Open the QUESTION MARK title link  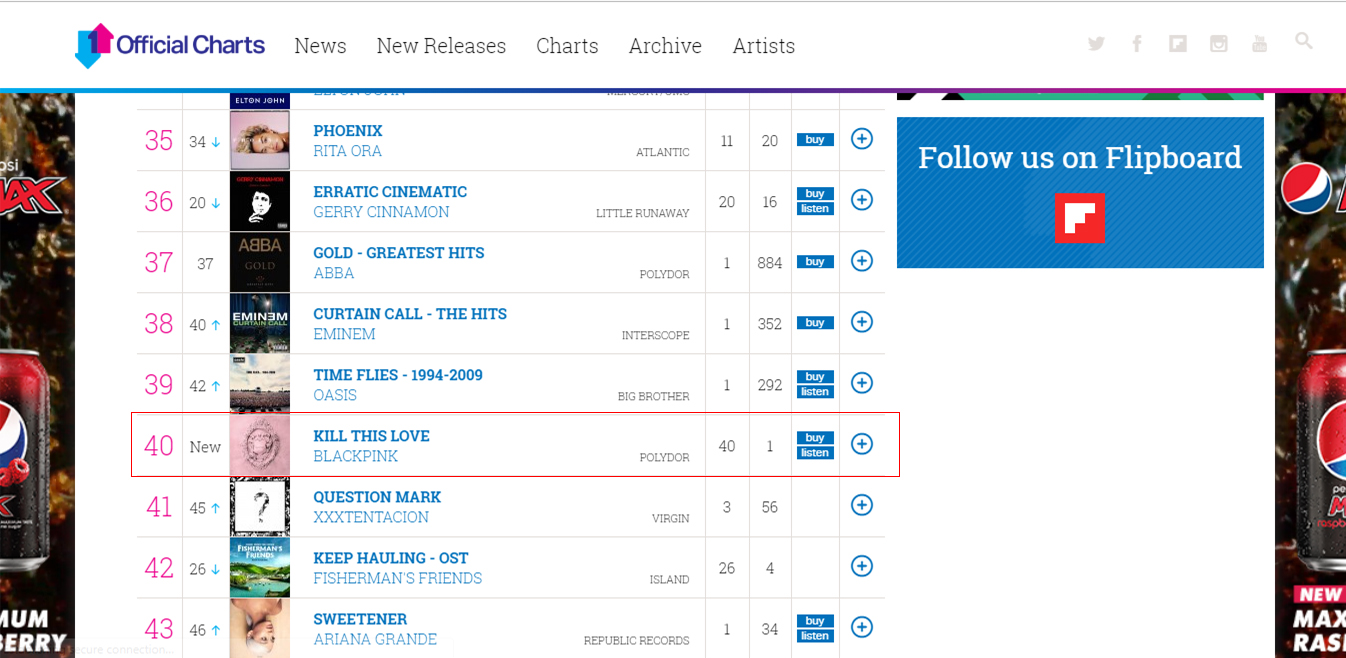[x=377, y=497]
